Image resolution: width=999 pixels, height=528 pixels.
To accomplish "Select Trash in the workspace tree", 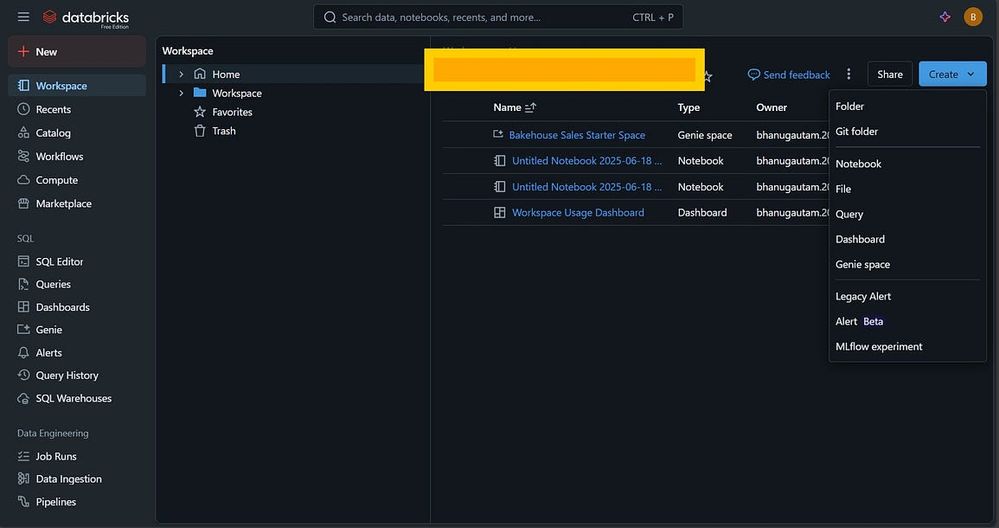I will (224, 131).
